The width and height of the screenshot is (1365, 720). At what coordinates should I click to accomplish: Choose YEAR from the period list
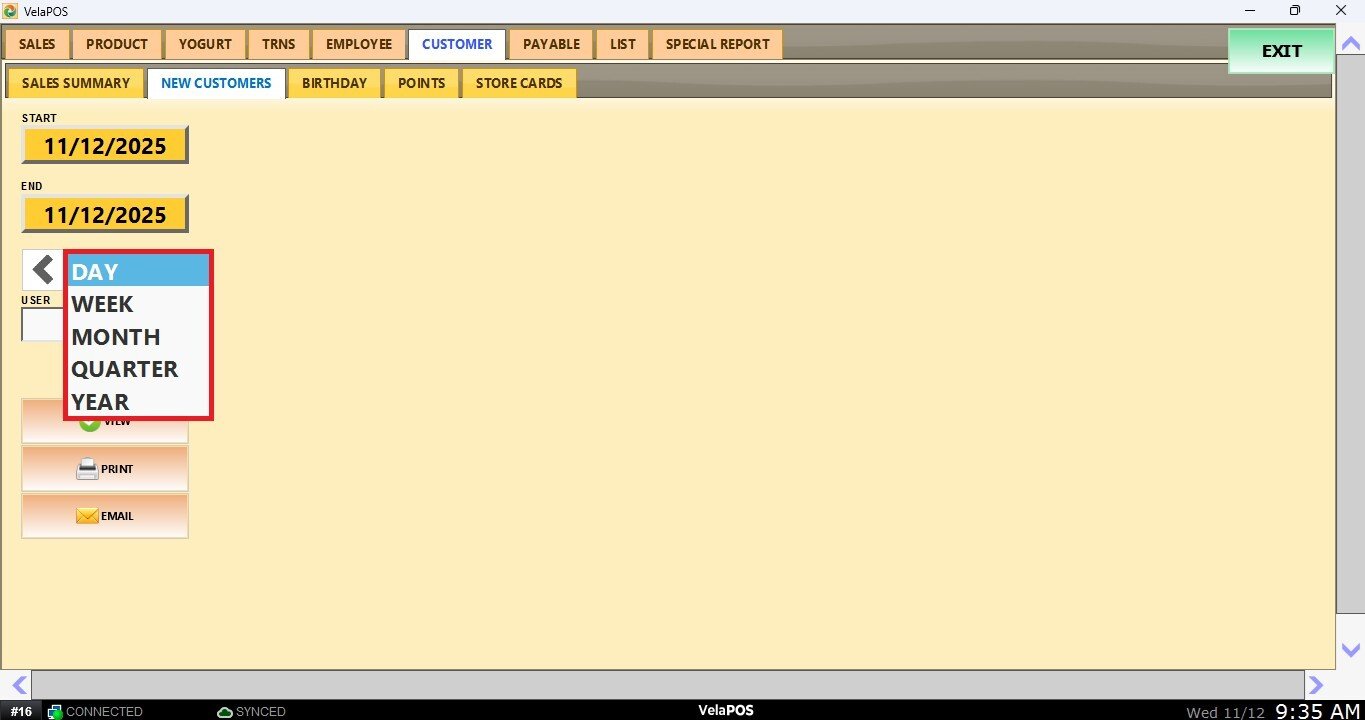tap(138, 402)
